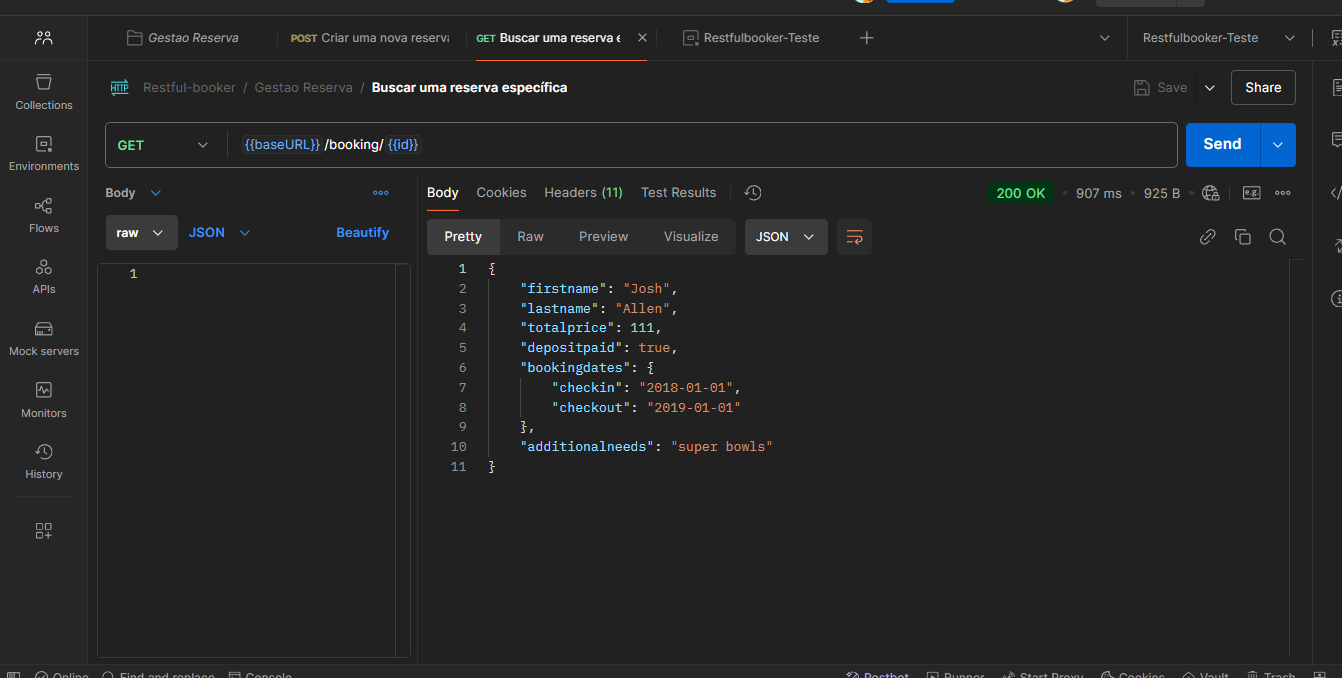The width and height of the screenshot is (1342, 678).
Task: Open the History sidebar panel
Action: click(x=43, y=461)
